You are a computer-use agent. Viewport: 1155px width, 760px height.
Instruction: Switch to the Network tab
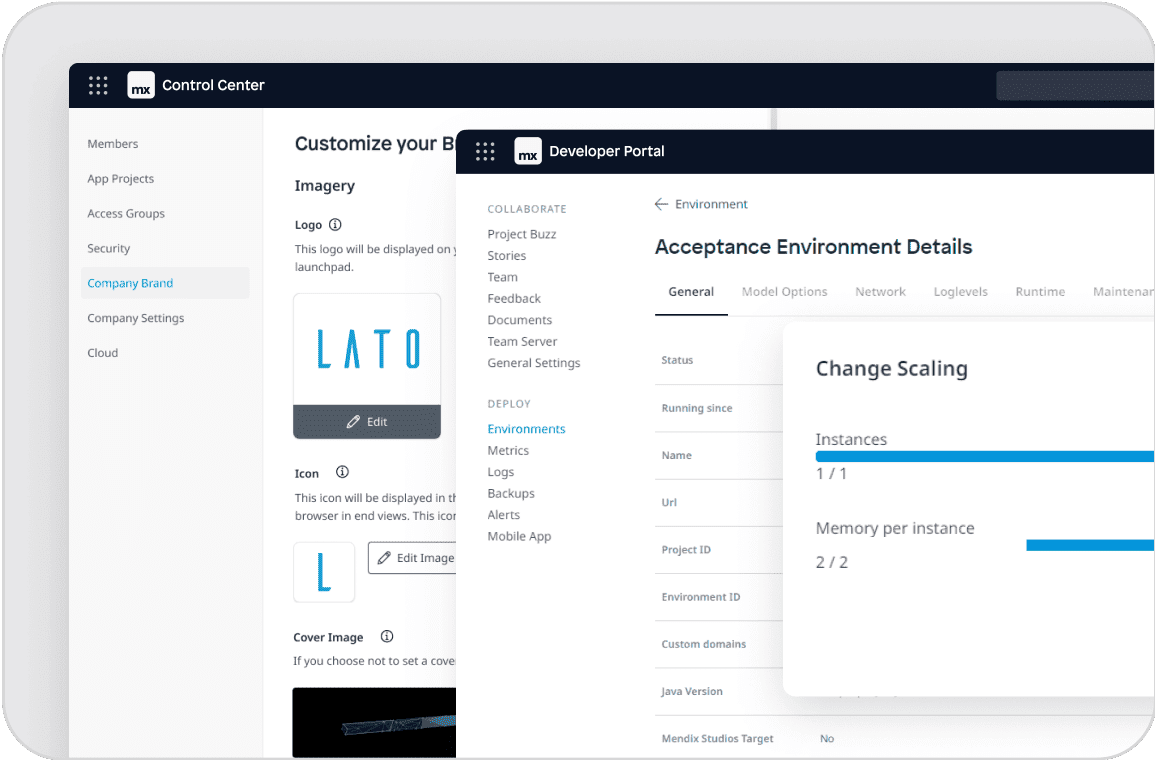click(880, 292)
